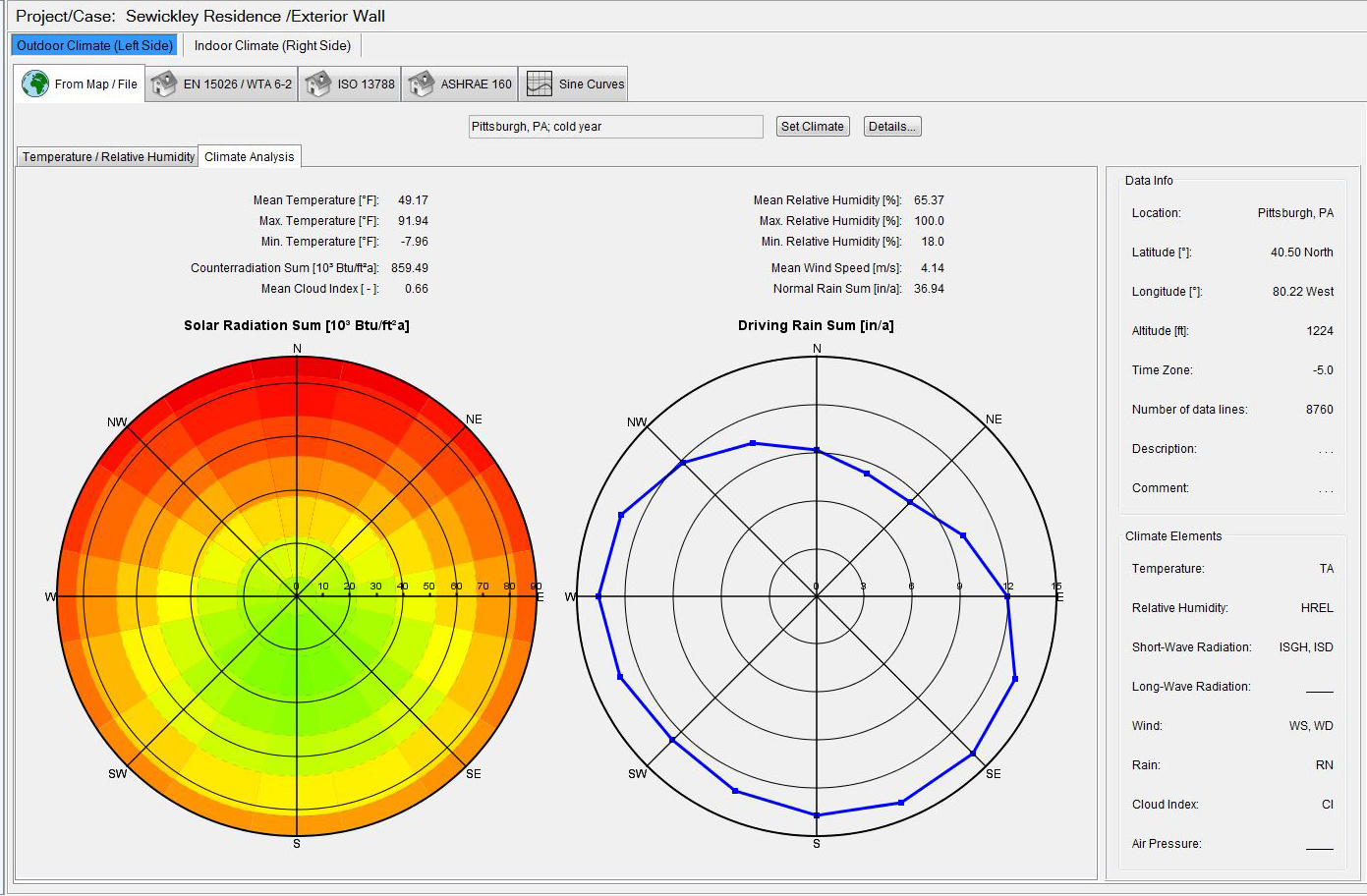The width and height of the screenshot is (1367, 896).
Task: Click the Temperature element code TA
Action: [1327, 569]
